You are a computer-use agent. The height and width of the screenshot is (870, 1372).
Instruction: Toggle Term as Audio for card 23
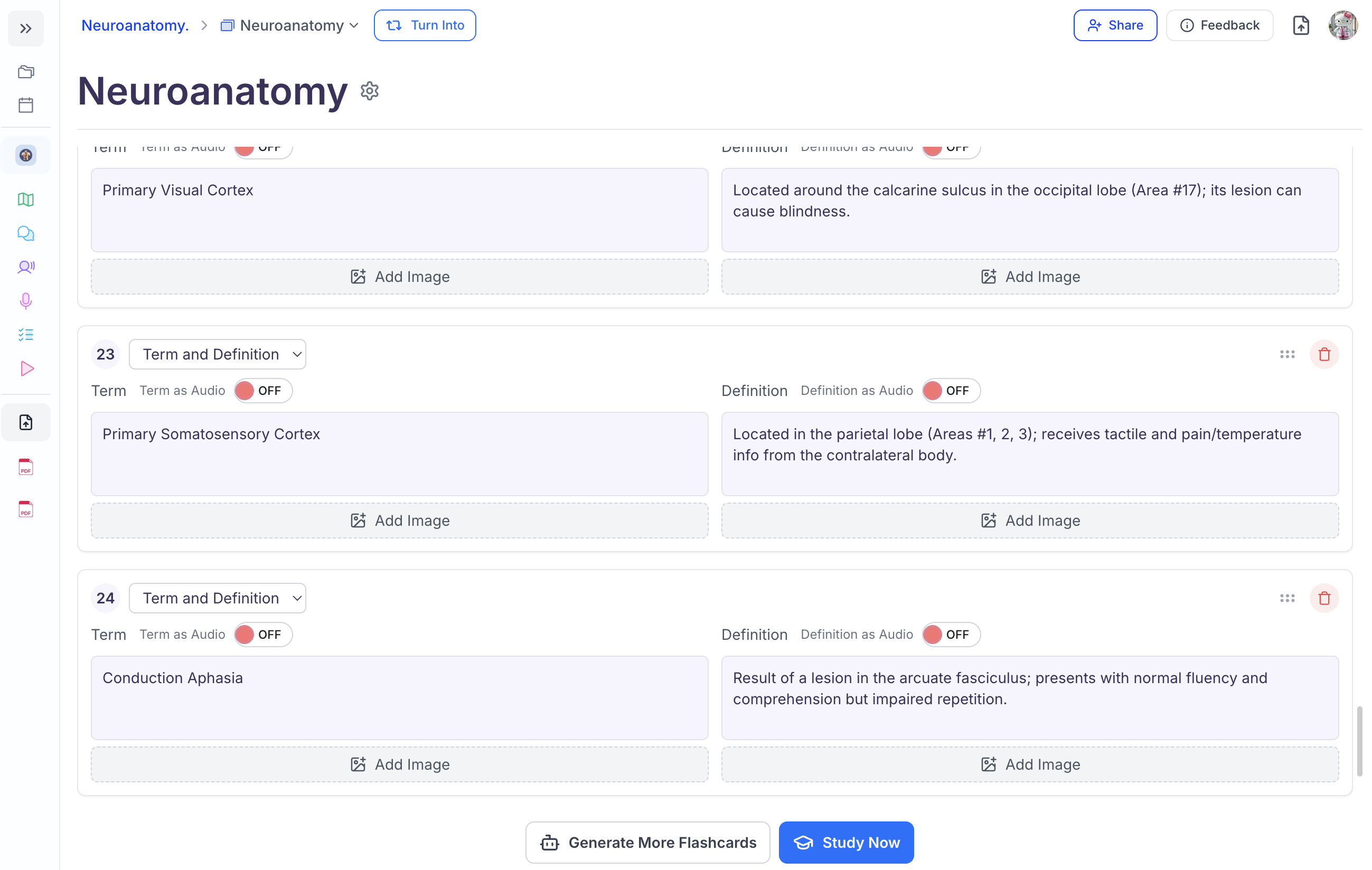[x=263, y=391]
